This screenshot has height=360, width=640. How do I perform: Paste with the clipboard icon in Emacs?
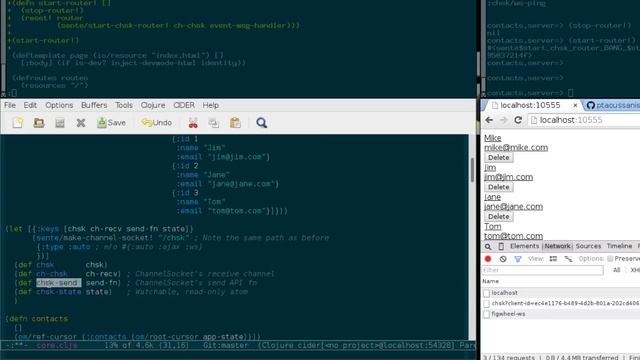[235, 122]
